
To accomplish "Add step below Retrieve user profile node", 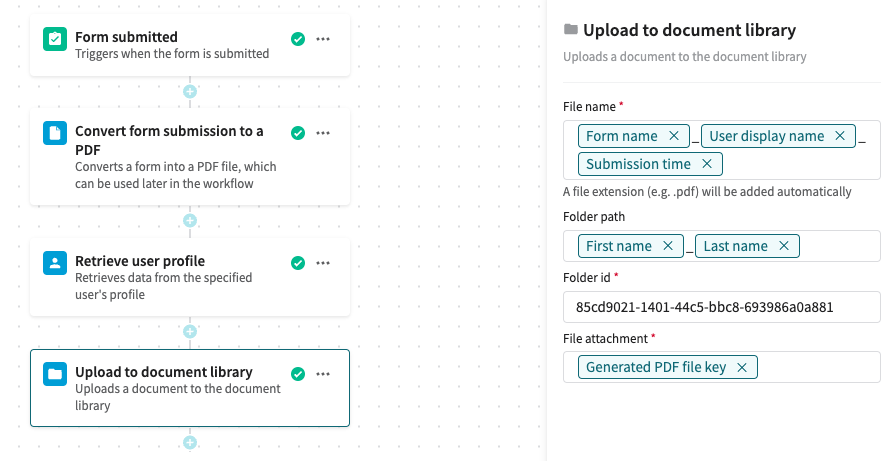I will click(x=190, y=331).
